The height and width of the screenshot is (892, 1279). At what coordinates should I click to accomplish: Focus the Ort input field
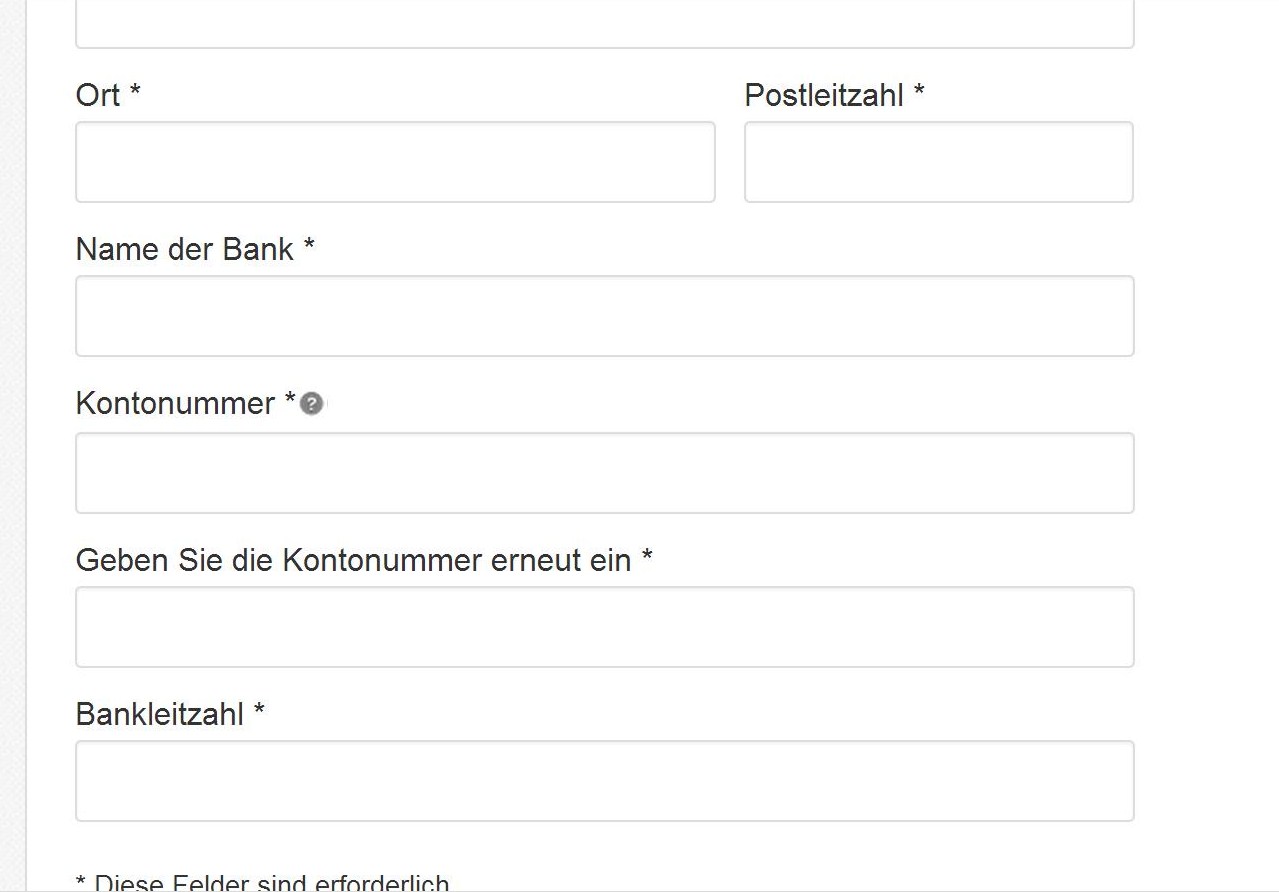coord(395,162)
